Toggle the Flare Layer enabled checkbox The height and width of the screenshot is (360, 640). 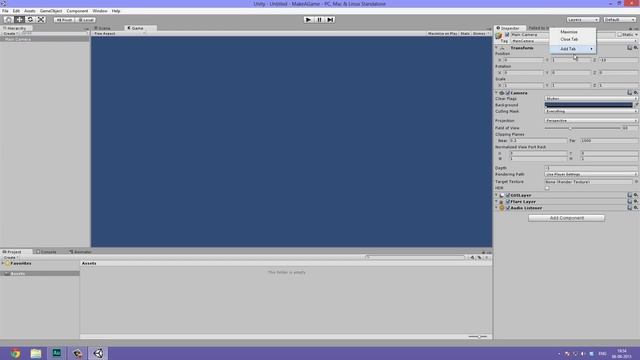coord(508,202)
